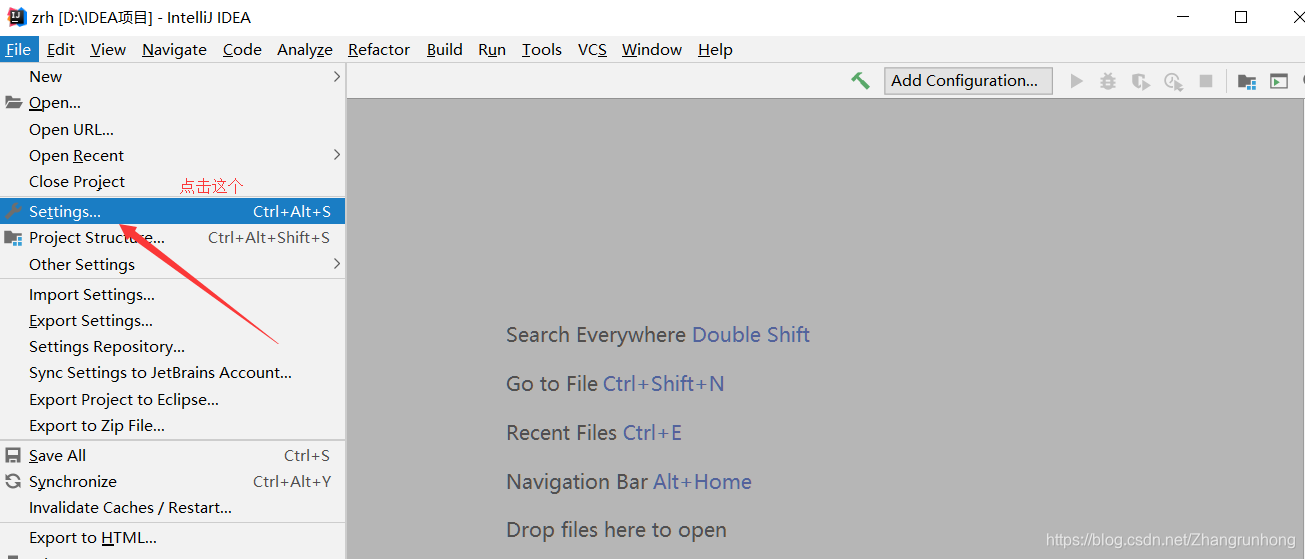Open the Window menu
Viewport: 1305px width, 559px height.
(x=652, y=49)
